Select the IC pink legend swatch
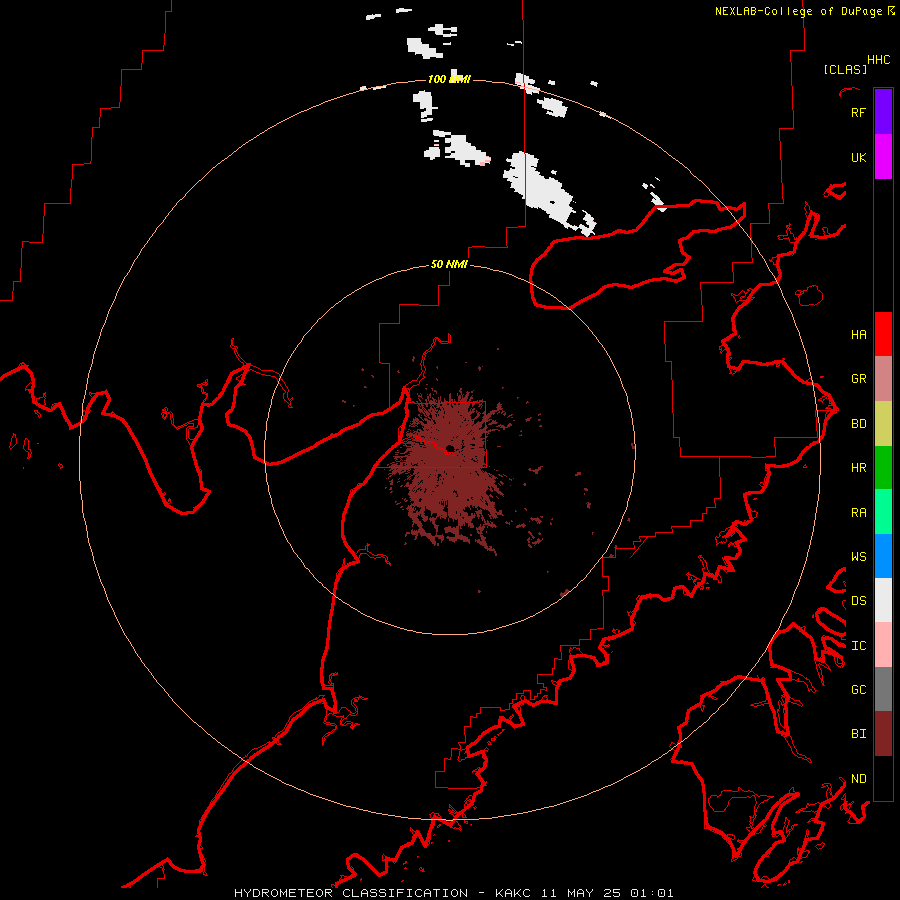This screenshot has width=900, height=900. (x=883, y=645)
